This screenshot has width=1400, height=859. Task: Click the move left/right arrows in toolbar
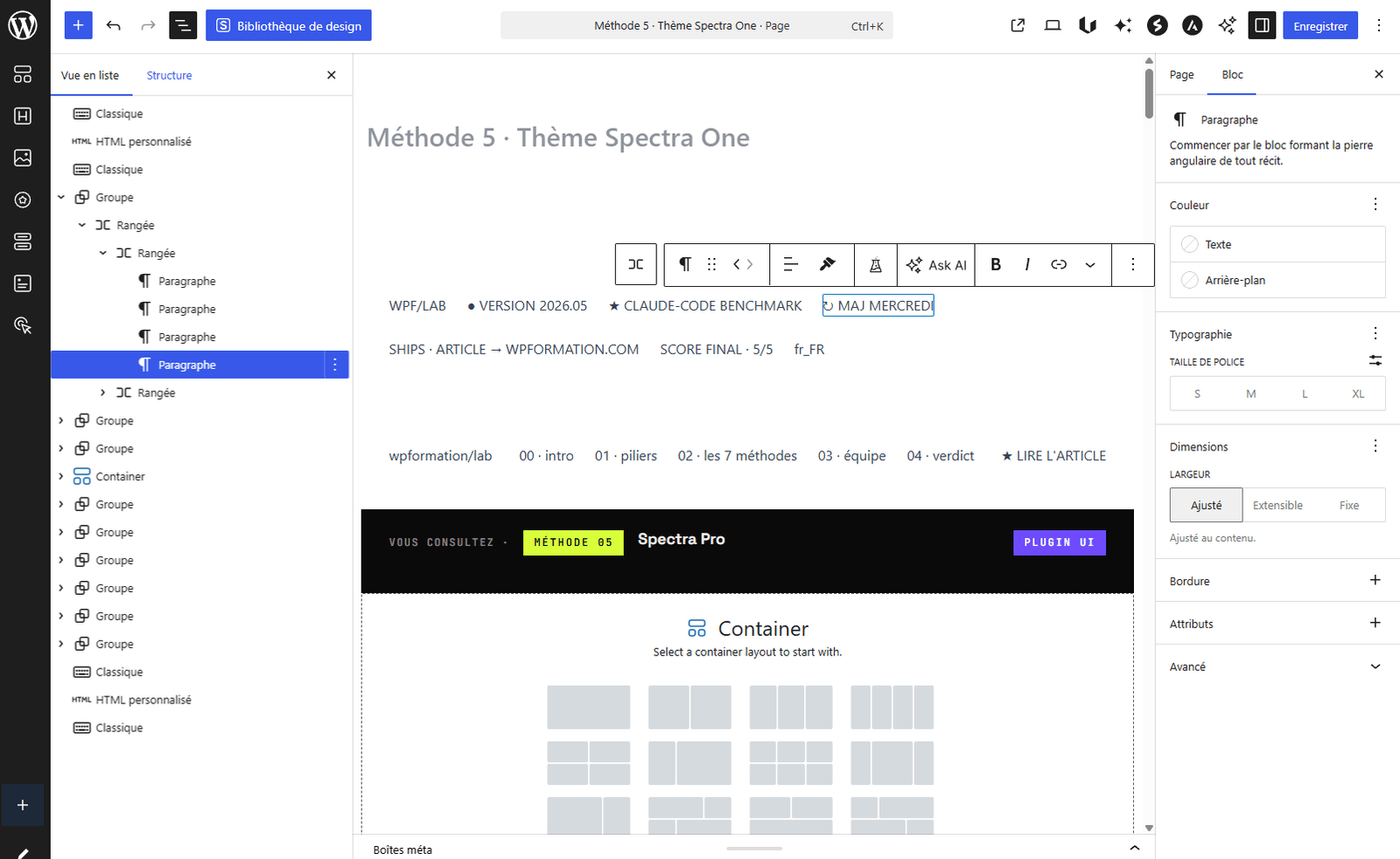click(744, 264)
